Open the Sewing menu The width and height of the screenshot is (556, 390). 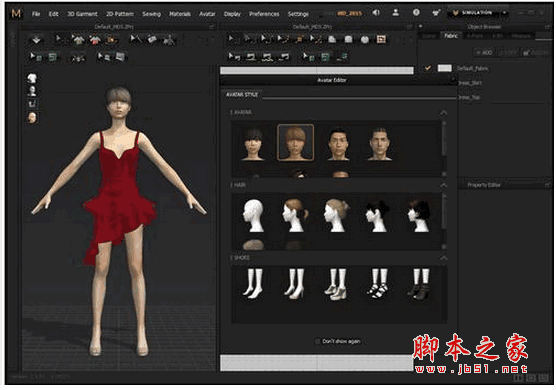(151, 14)
